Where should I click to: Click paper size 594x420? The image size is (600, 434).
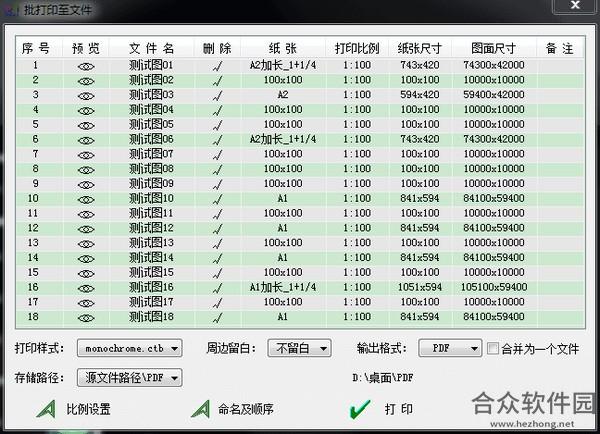(420, 95)
